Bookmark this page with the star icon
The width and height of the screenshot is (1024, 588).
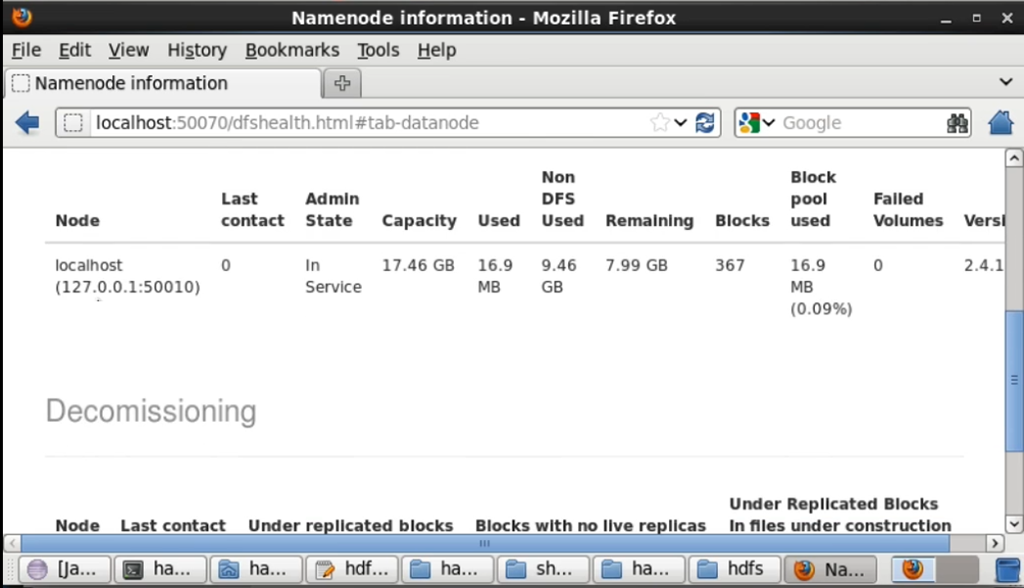click(x=660, y=123)
